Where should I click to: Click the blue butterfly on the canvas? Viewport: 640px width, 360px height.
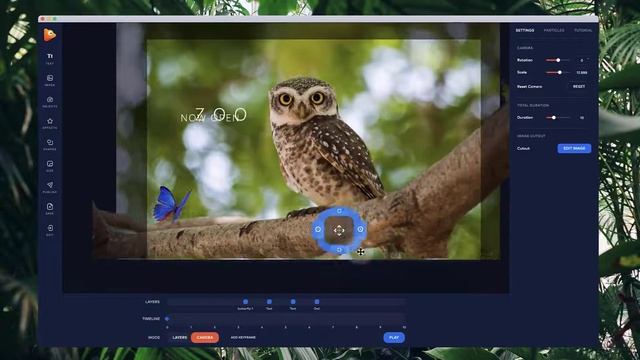point(171,204)
